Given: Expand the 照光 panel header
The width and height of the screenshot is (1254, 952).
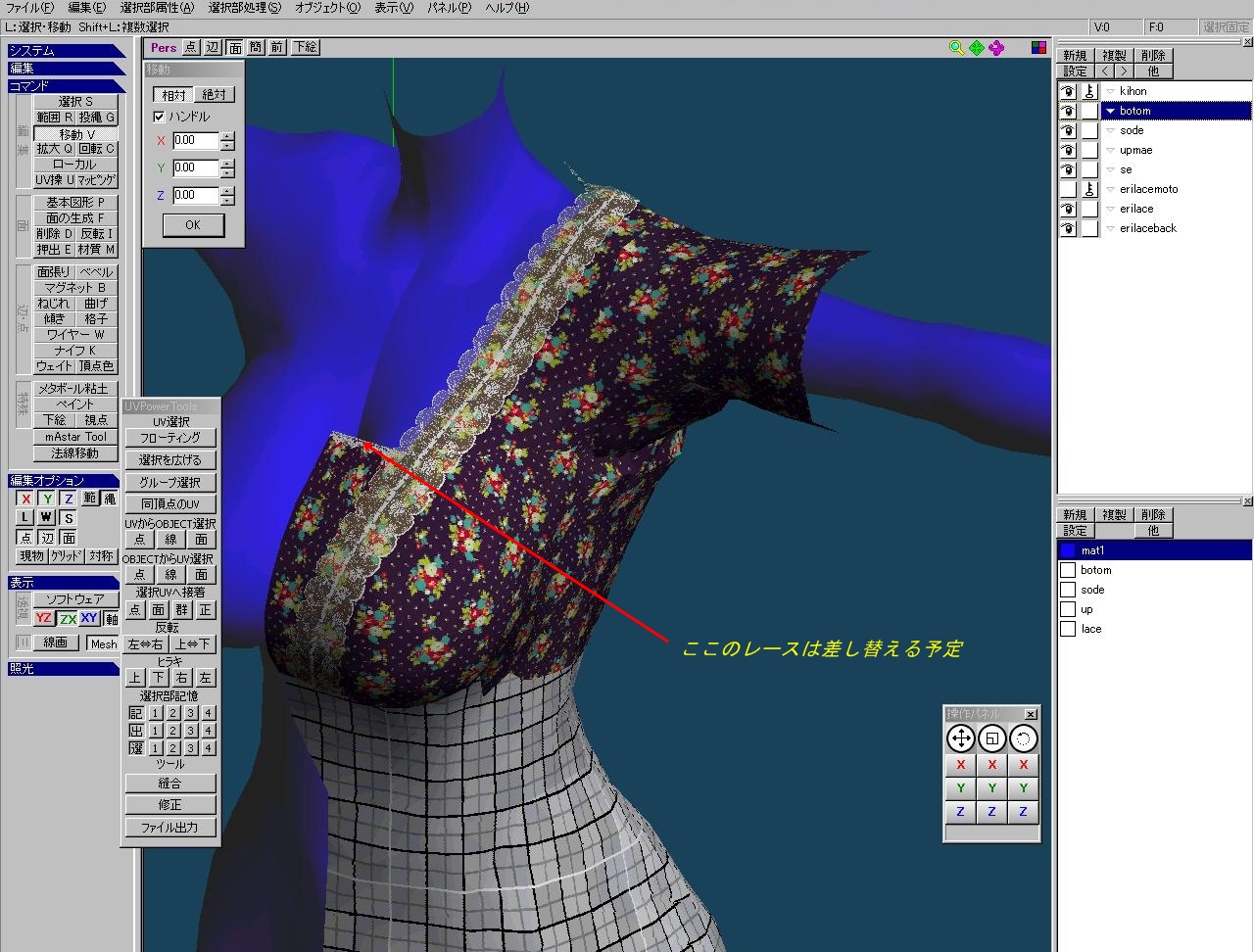Looking at the screenshot, I should 64,669.
